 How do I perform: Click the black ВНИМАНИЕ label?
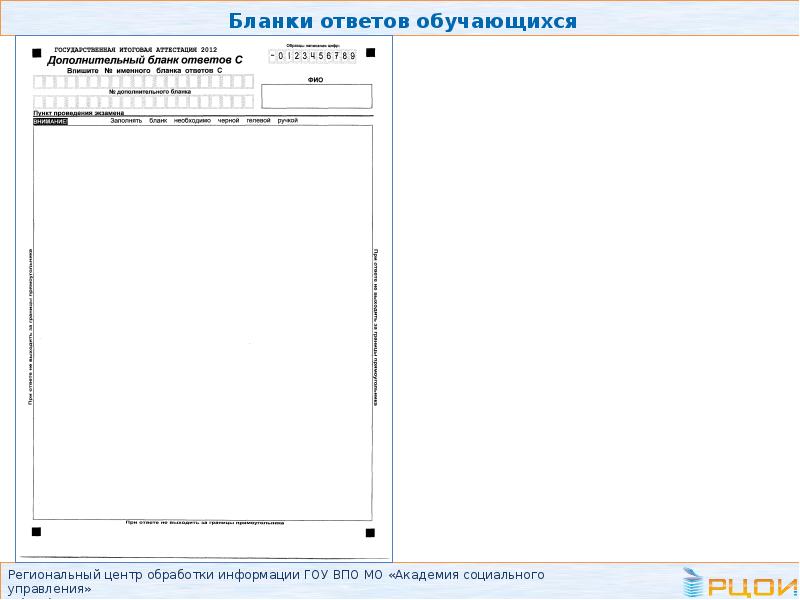pyautogui.click(x=50, y=121)
